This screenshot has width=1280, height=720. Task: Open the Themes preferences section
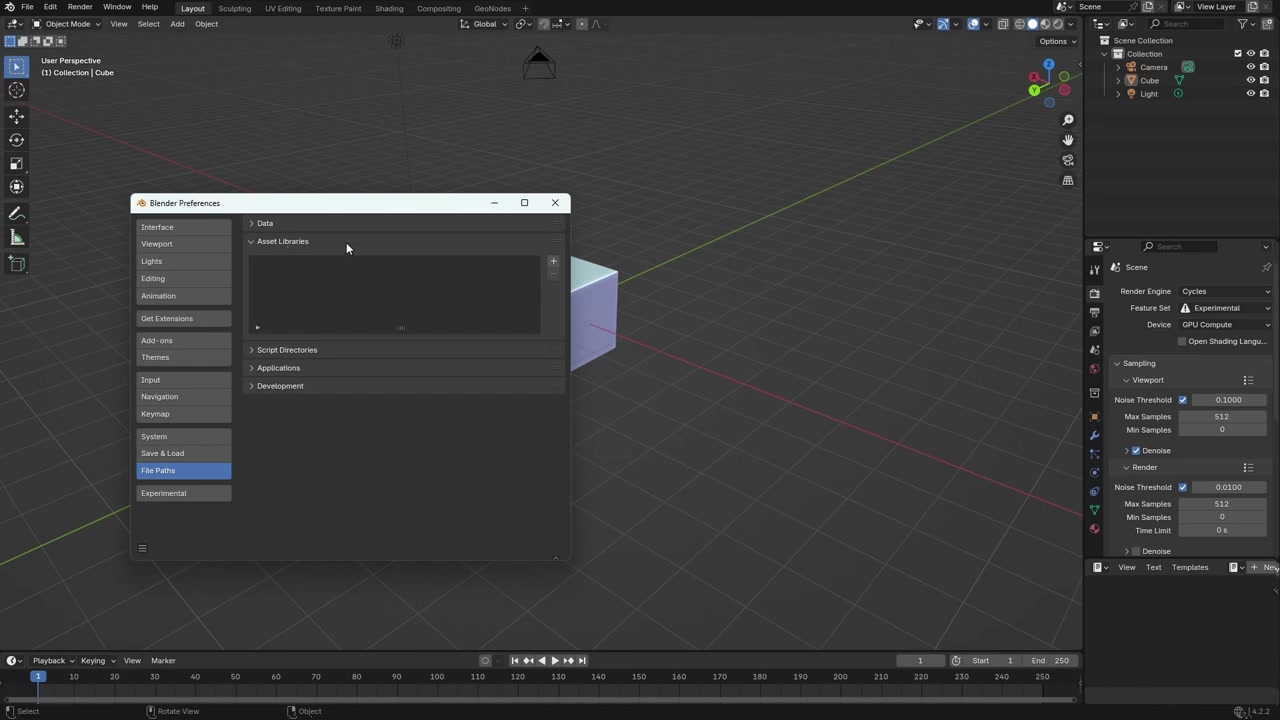point(155,357)
